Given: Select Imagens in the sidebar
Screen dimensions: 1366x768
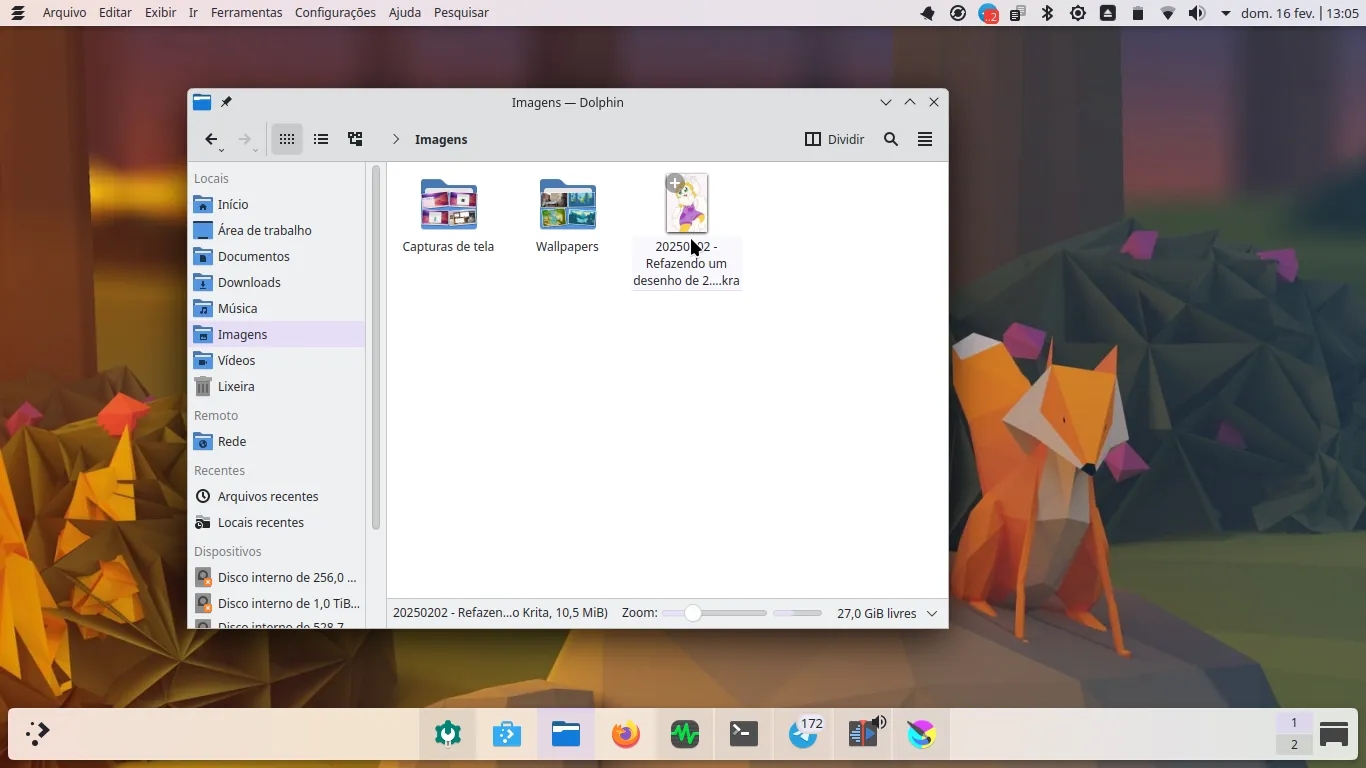Looking at the screenshot, I should pos(277,334).
